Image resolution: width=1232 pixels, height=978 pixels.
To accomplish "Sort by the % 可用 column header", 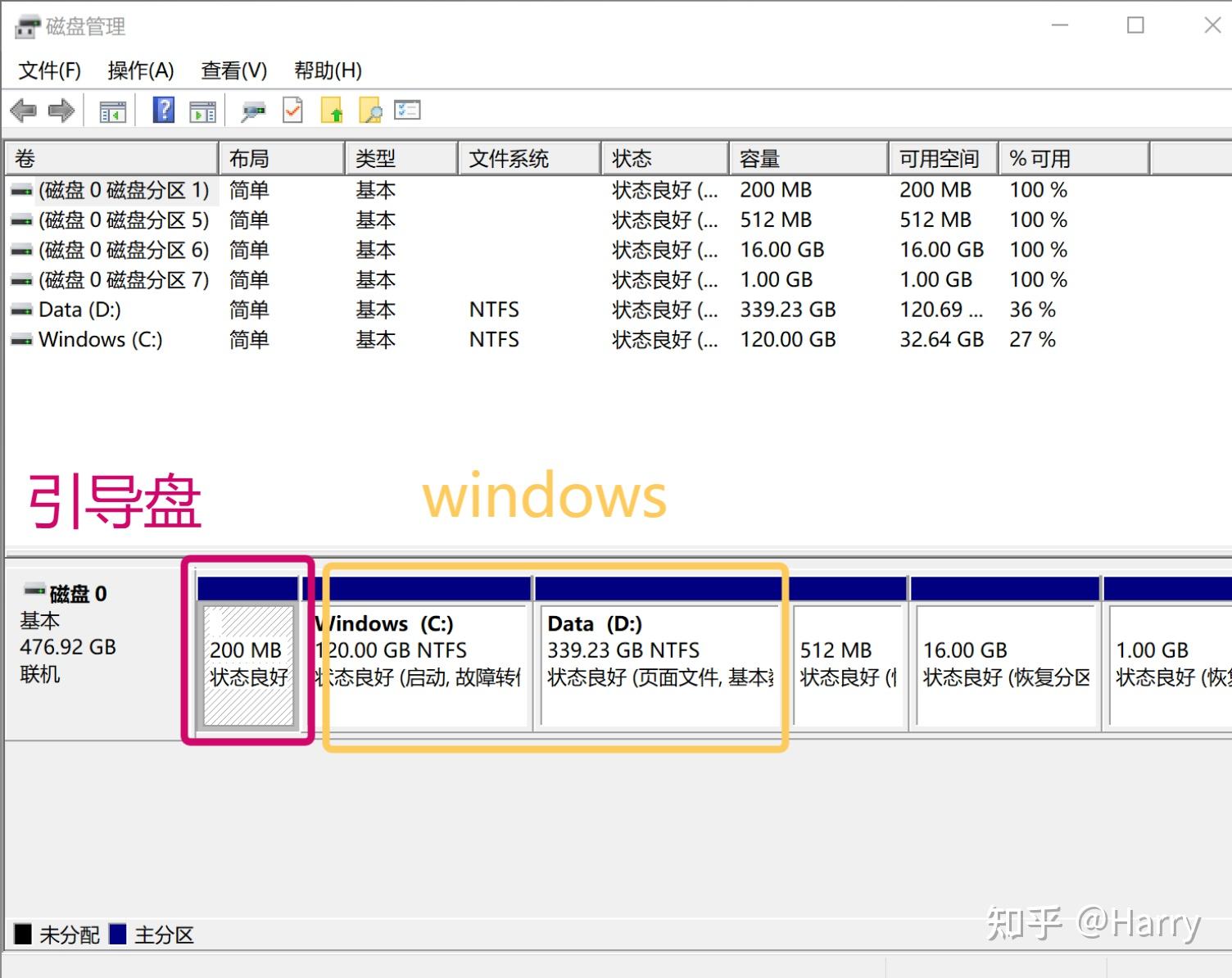I will (x=1074, y=158).
